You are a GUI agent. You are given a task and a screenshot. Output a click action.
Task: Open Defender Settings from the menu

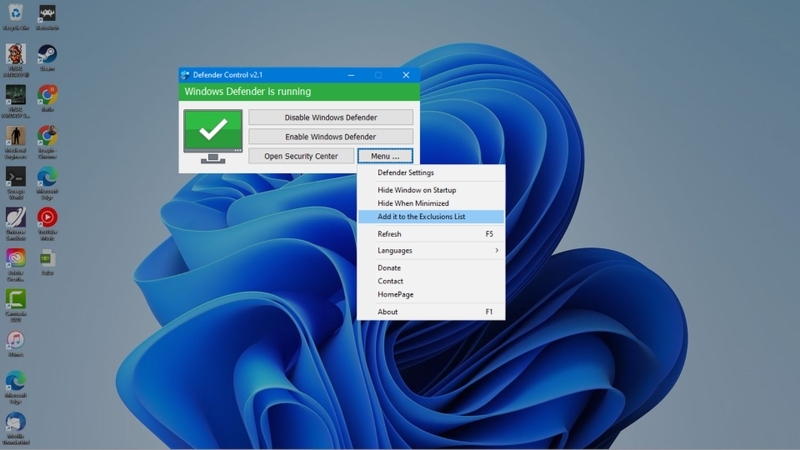pos(431,172)
